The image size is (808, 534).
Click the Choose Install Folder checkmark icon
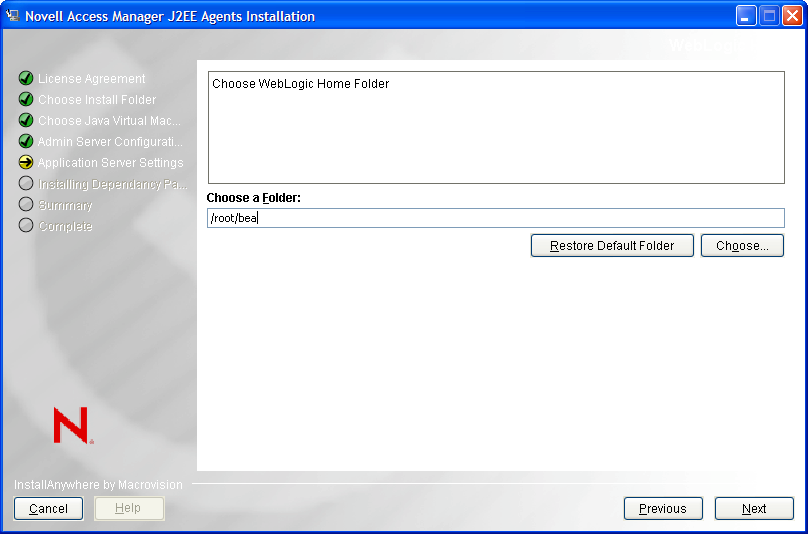(x=26, y=99)
